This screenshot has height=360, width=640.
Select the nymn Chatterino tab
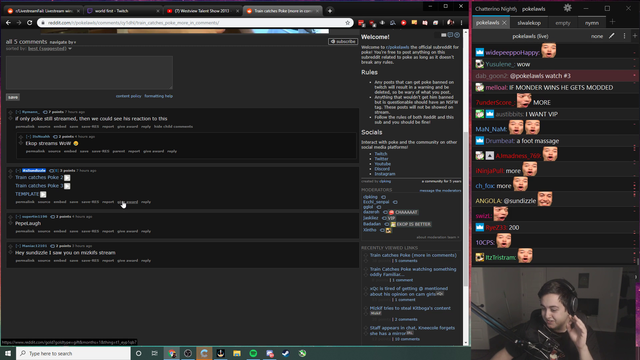[x=591, y=23]
